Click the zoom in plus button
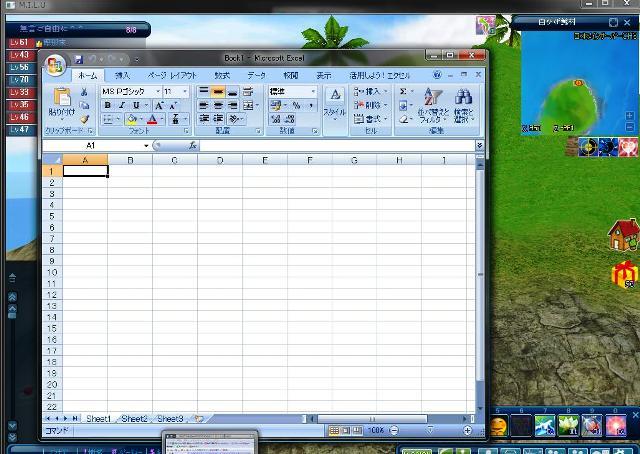 click(x=468, y=430)
